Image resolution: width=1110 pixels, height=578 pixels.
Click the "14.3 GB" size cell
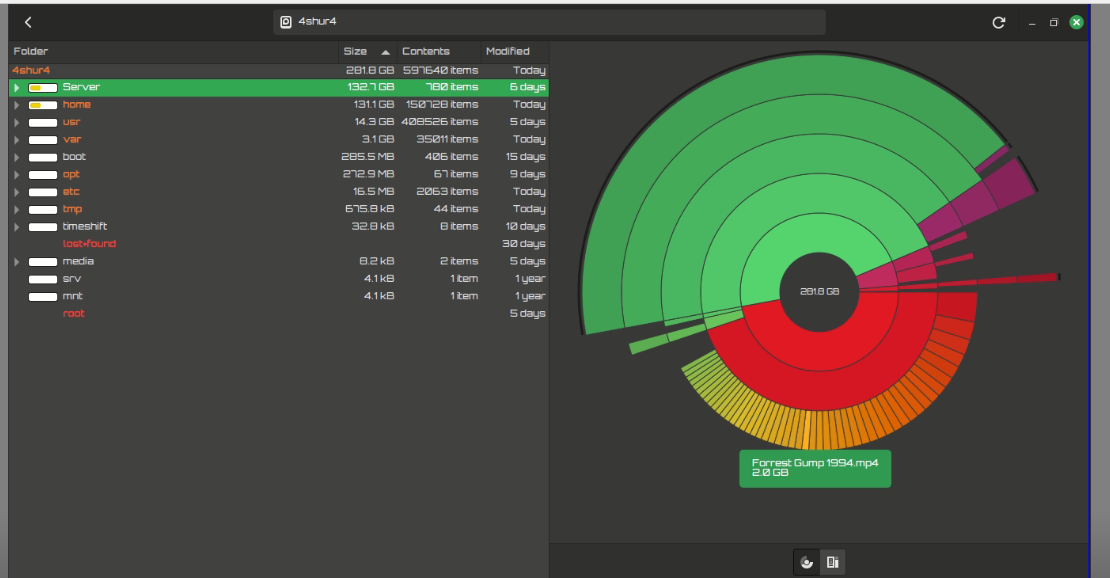(x=374, y=122)
